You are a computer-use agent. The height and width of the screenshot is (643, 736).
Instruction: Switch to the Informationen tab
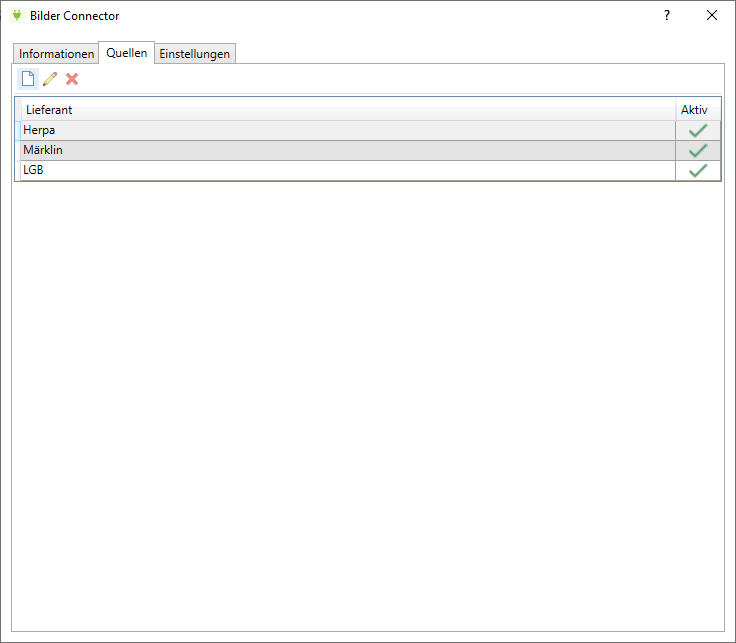[x=56, y=54]
